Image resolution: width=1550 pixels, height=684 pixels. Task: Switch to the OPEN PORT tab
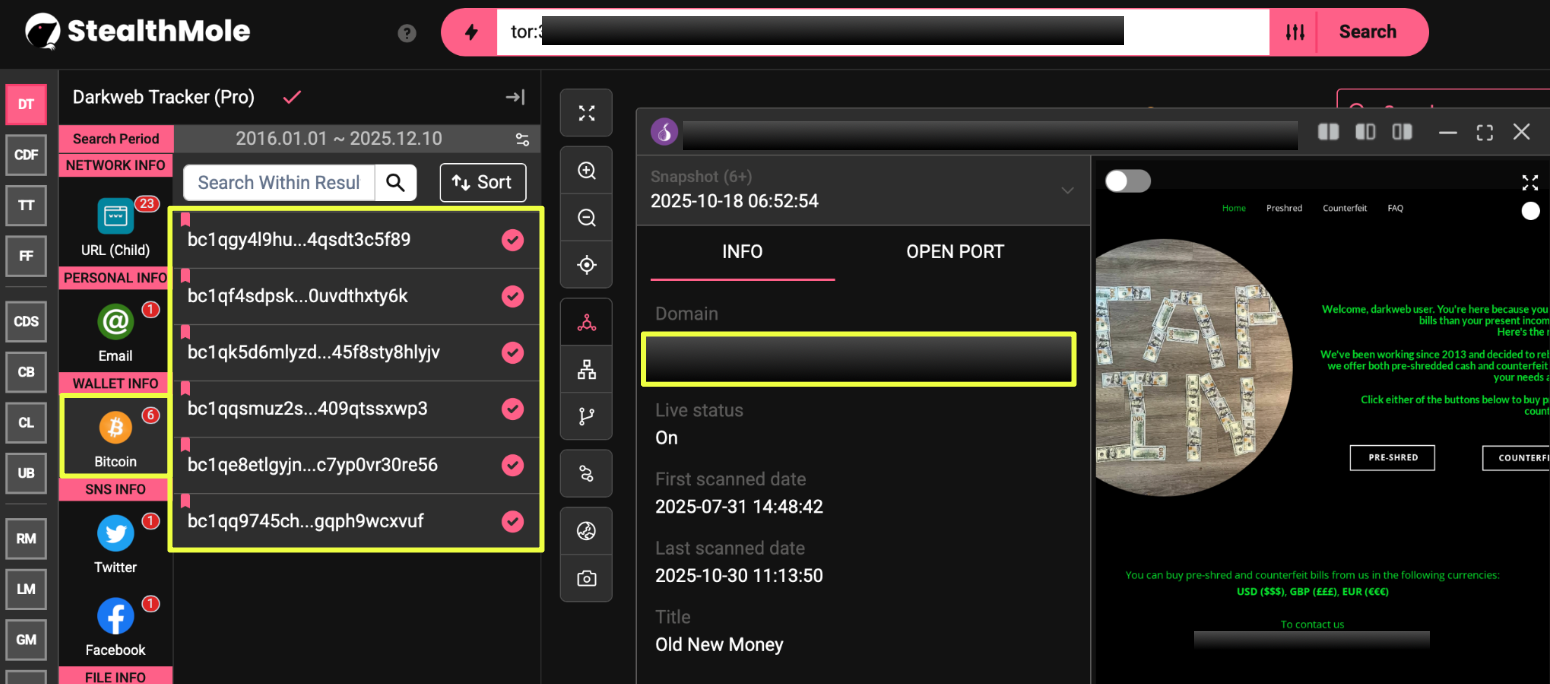tap(954, 252)
